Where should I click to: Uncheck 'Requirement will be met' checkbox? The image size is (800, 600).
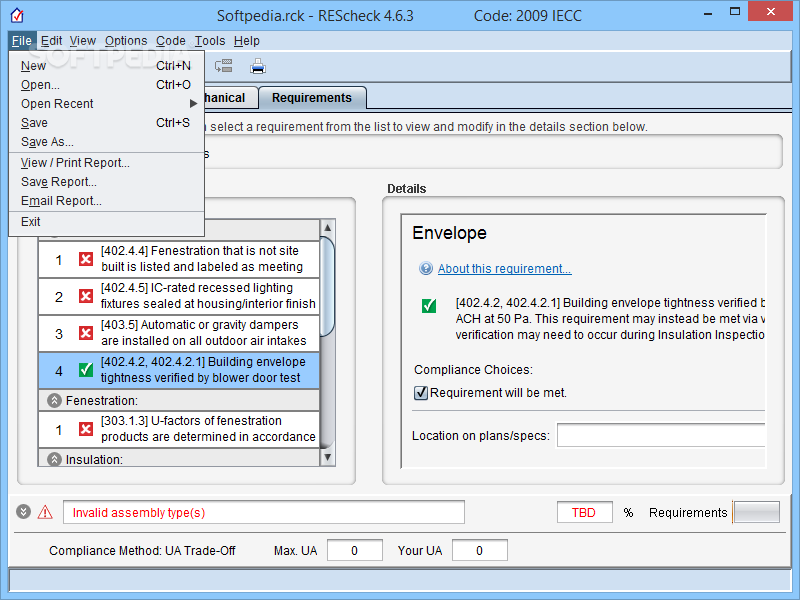pyautogui.click(x=421, y=393)
